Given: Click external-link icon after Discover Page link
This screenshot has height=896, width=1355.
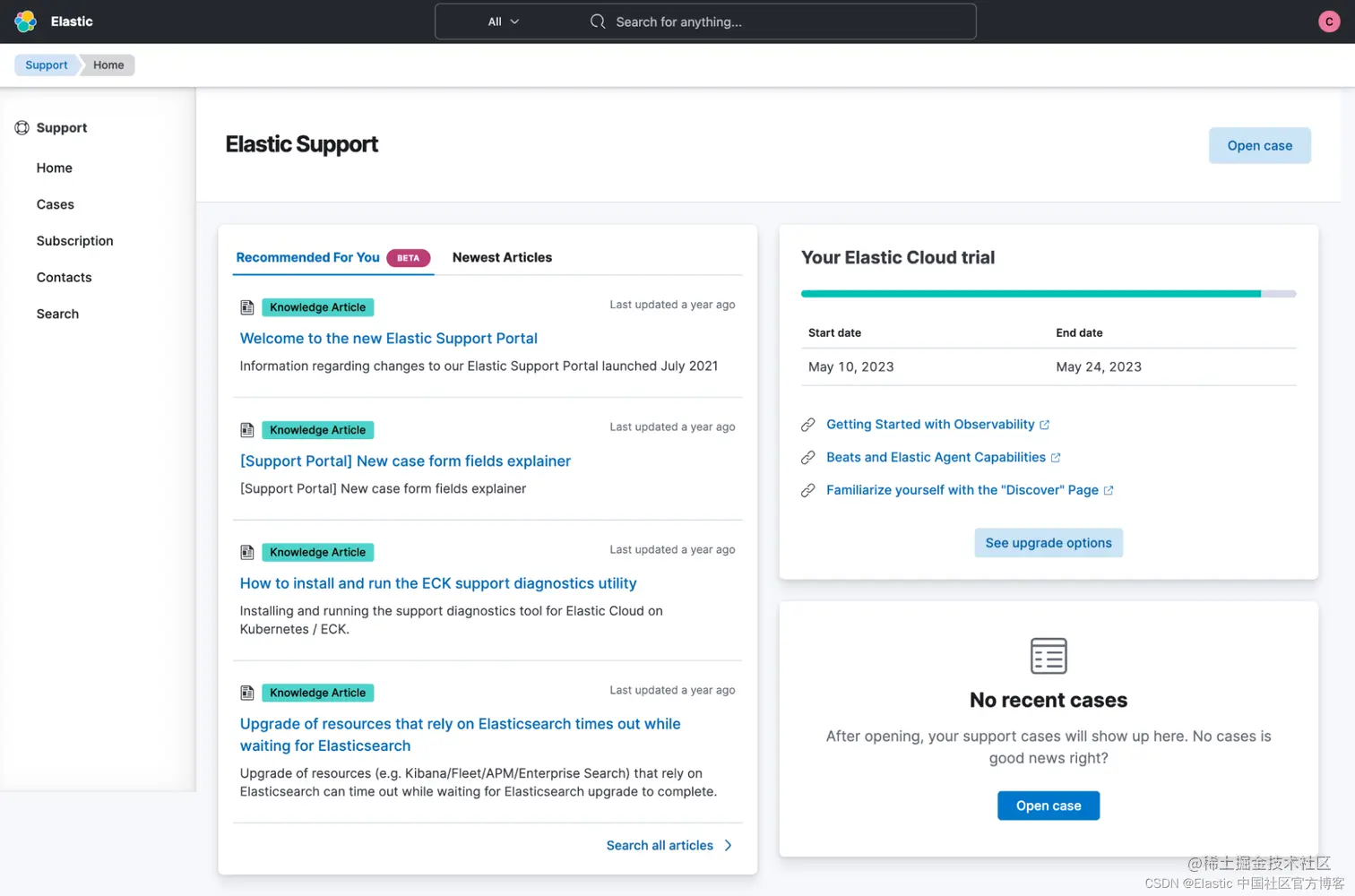Looking at the screenshot, I should tap(1109, 490).
